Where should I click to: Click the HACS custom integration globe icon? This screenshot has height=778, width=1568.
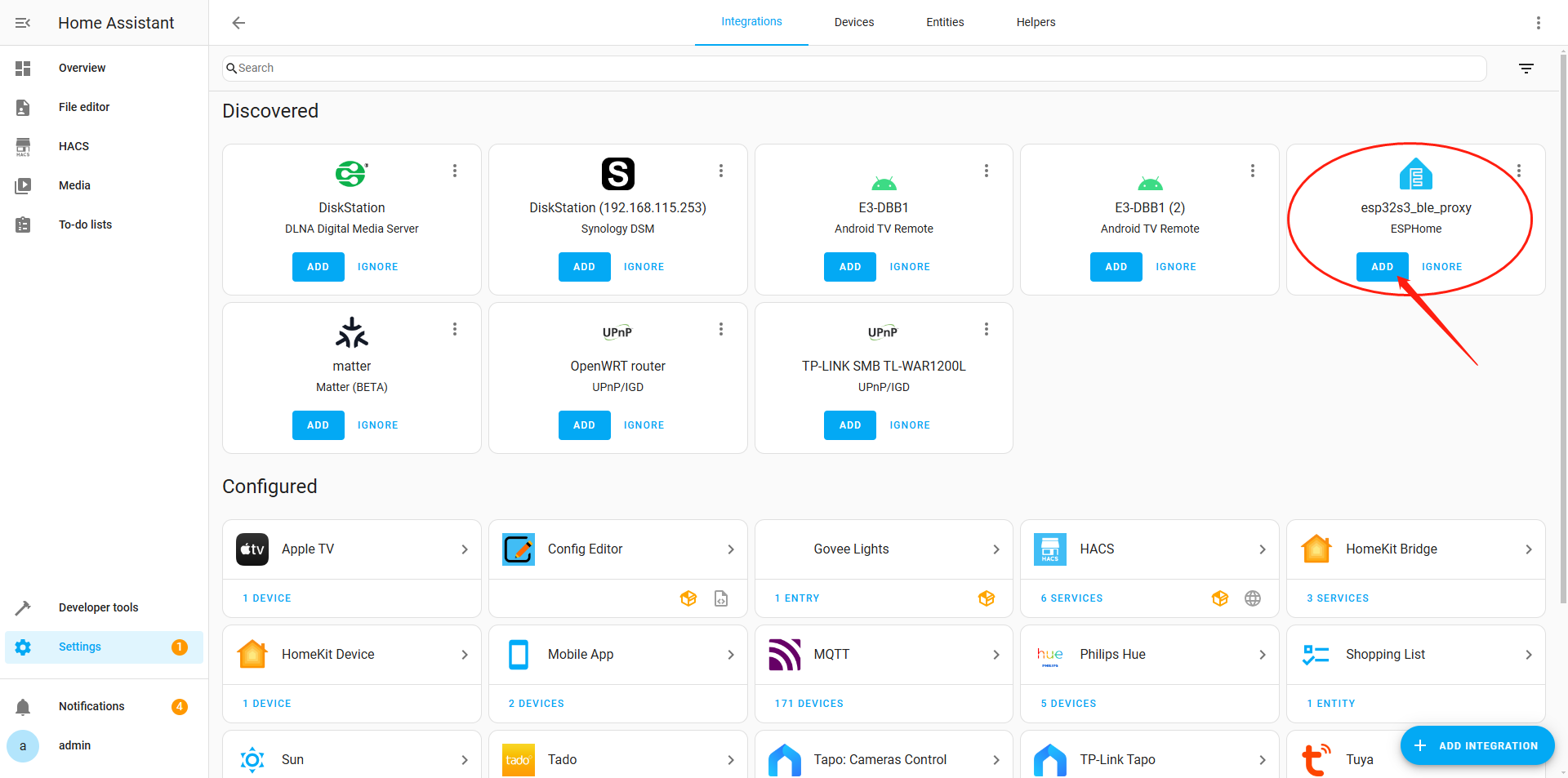pos(1252,598)
